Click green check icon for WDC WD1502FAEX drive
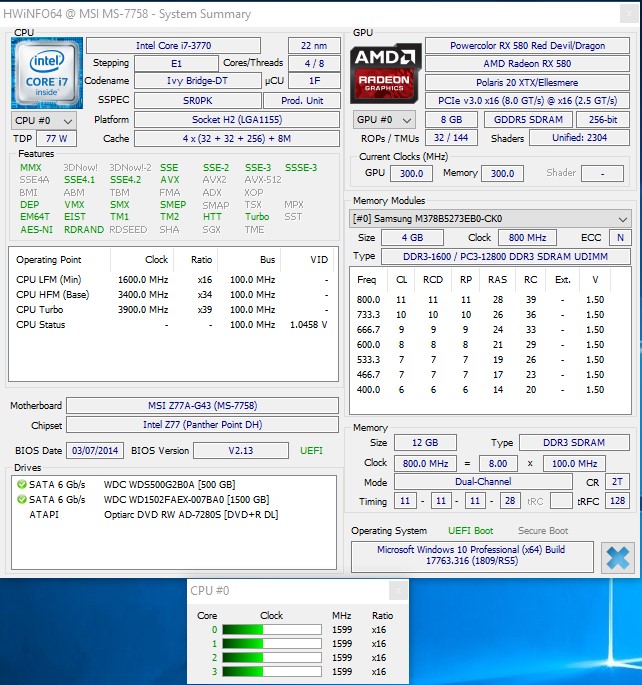The width and height of the screenshot is (642, 685). pos(21,499)
